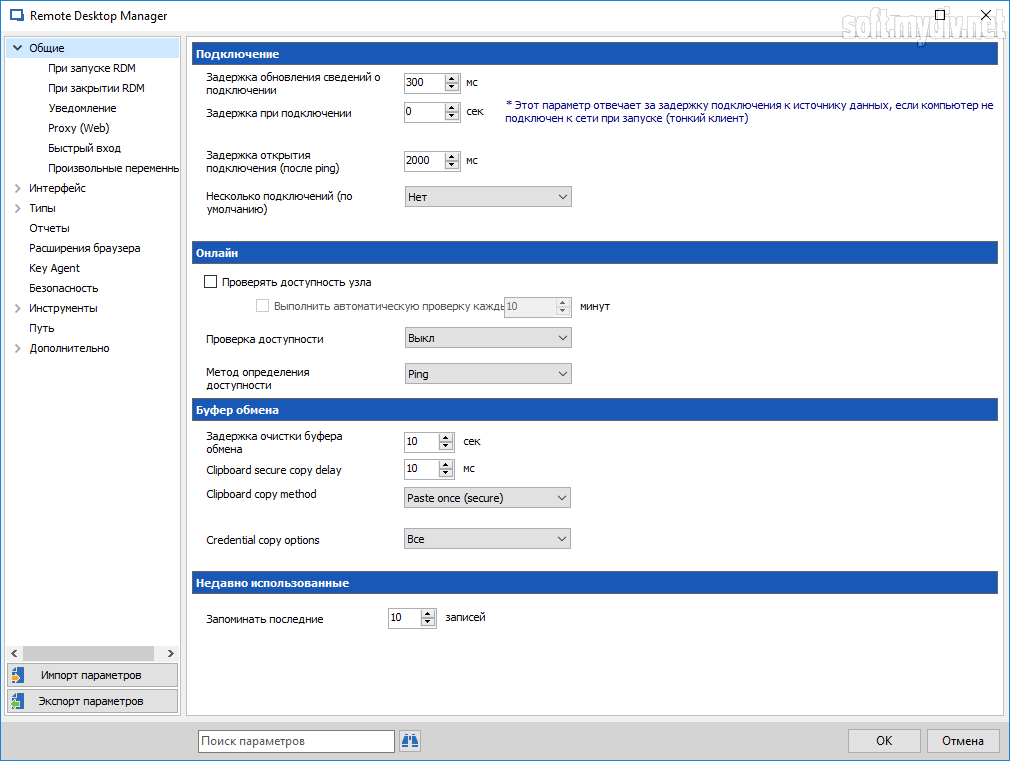Decrease the Clipboard secure copy delay value
This screenshot has height=761, width=1010.
coord(446,473)
